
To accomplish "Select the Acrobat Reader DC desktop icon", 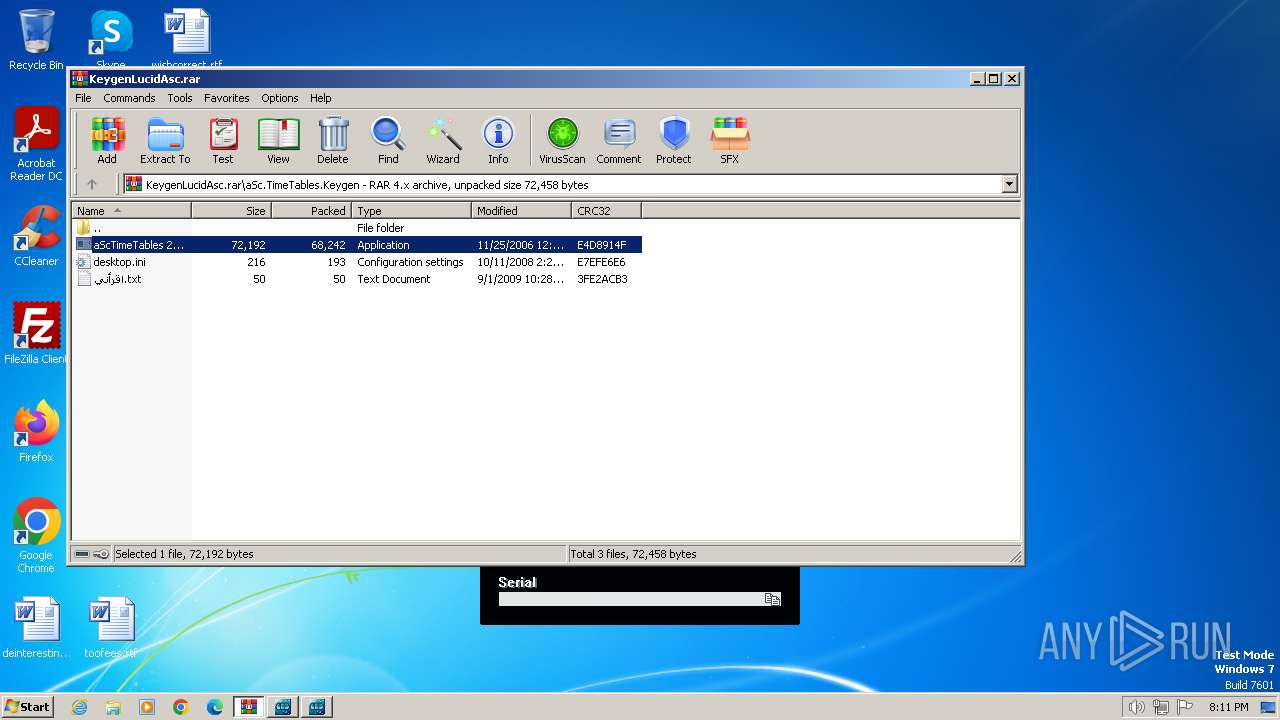I will (36, 145).
